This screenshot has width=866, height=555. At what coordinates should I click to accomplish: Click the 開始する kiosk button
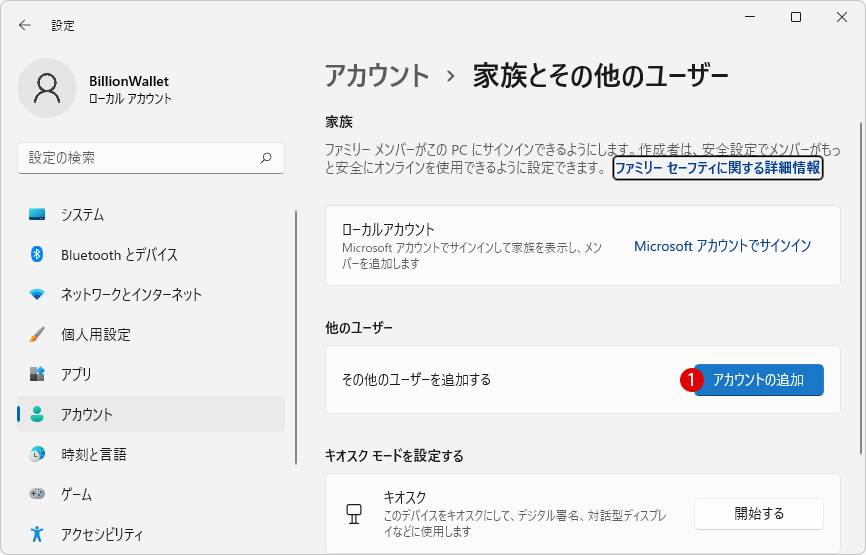[759, 514]
